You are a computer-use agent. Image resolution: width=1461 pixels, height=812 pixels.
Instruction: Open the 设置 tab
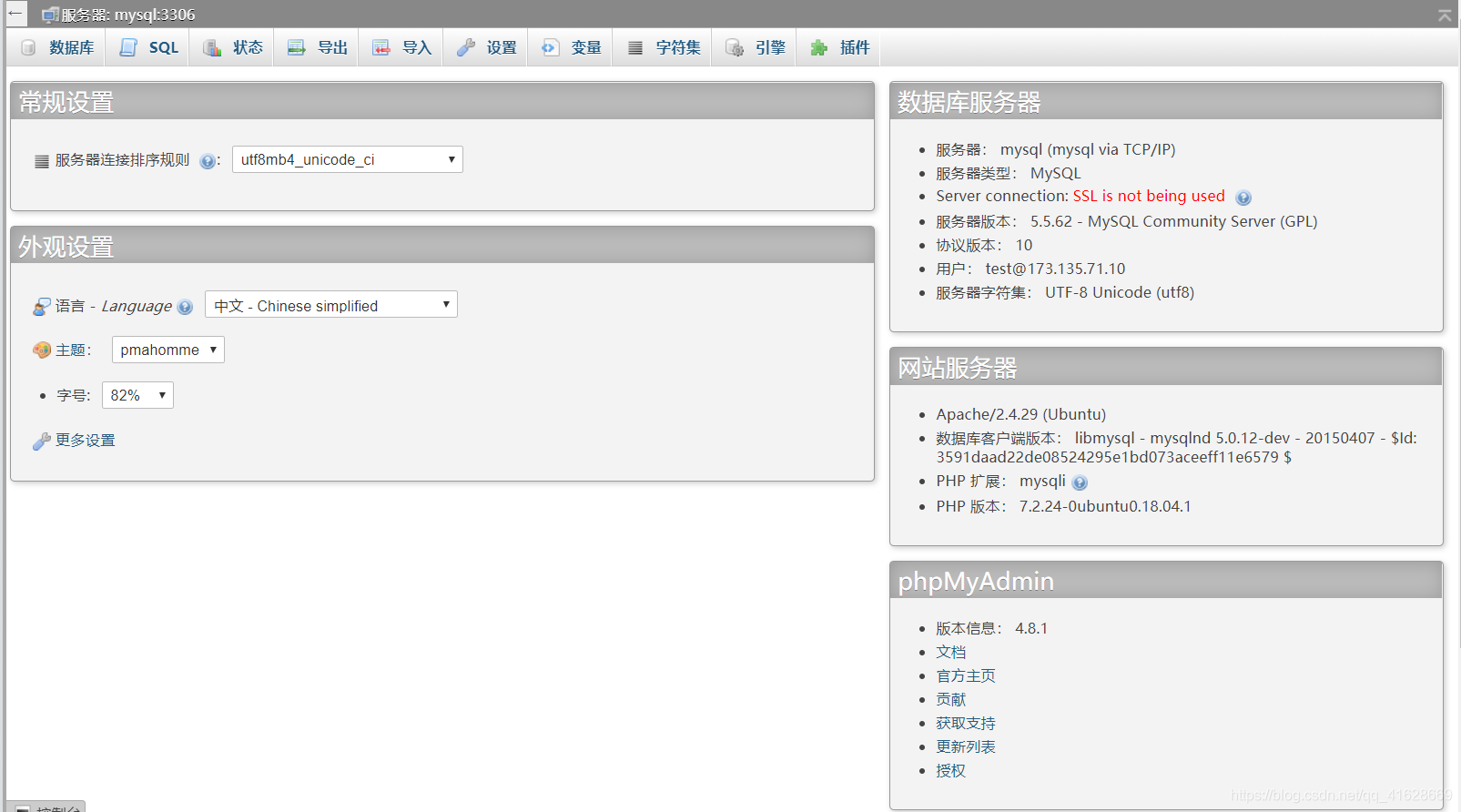coord(485,47)
